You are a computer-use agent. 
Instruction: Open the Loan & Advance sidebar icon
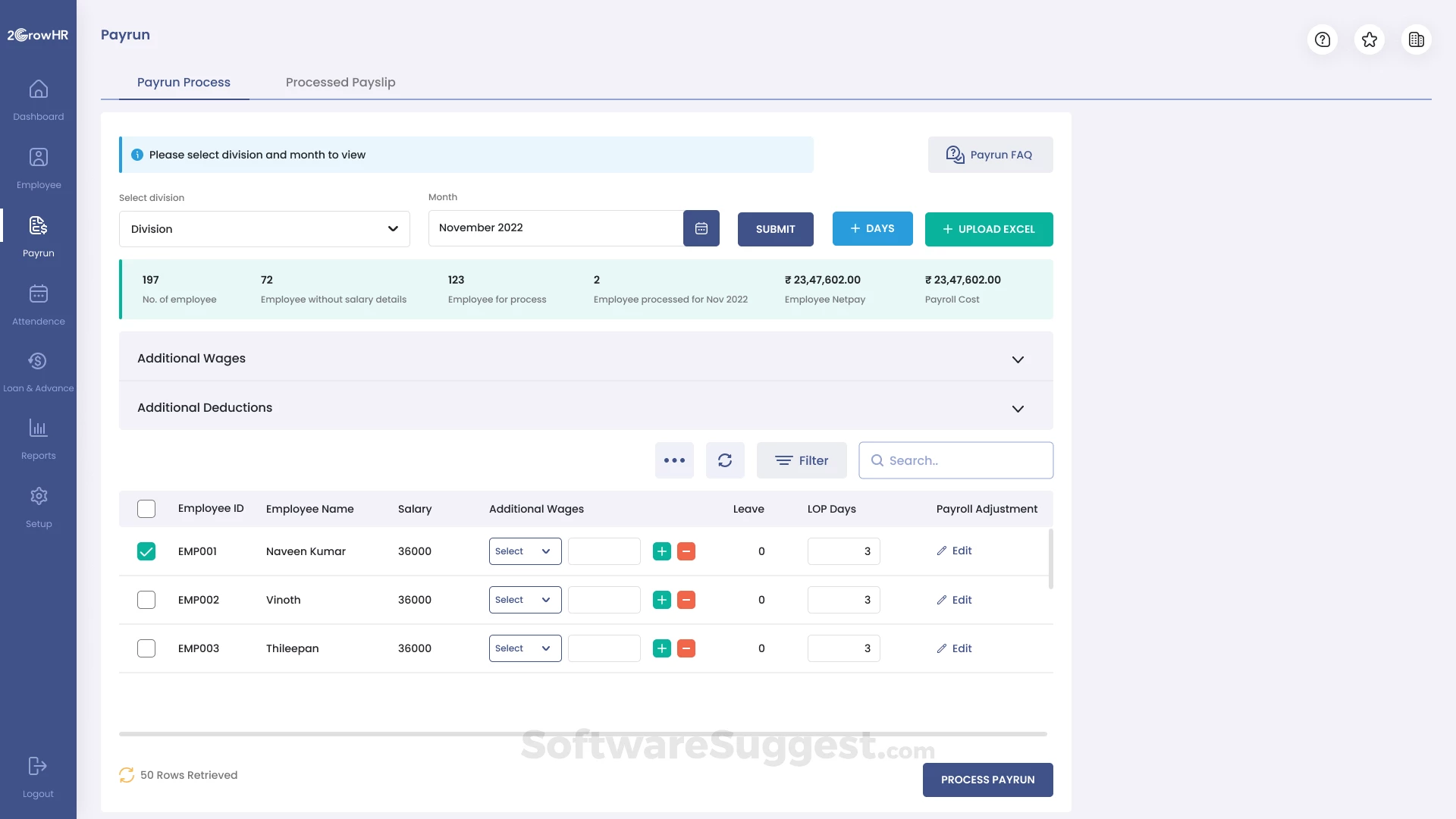click(x=38, y=362)
